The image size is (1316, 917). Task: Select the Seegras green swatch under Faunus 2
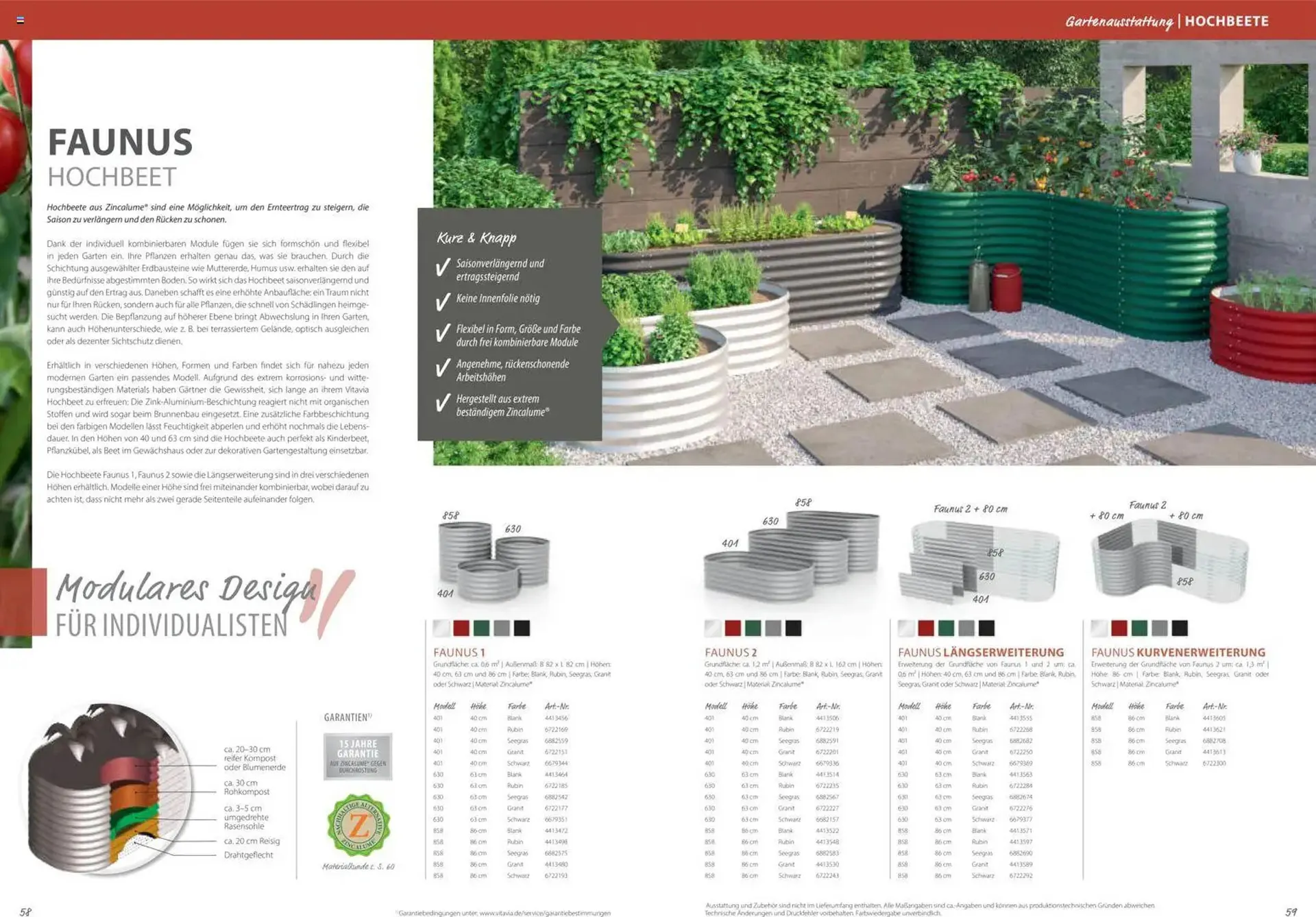pyautogui.click(x=753, y=628)
